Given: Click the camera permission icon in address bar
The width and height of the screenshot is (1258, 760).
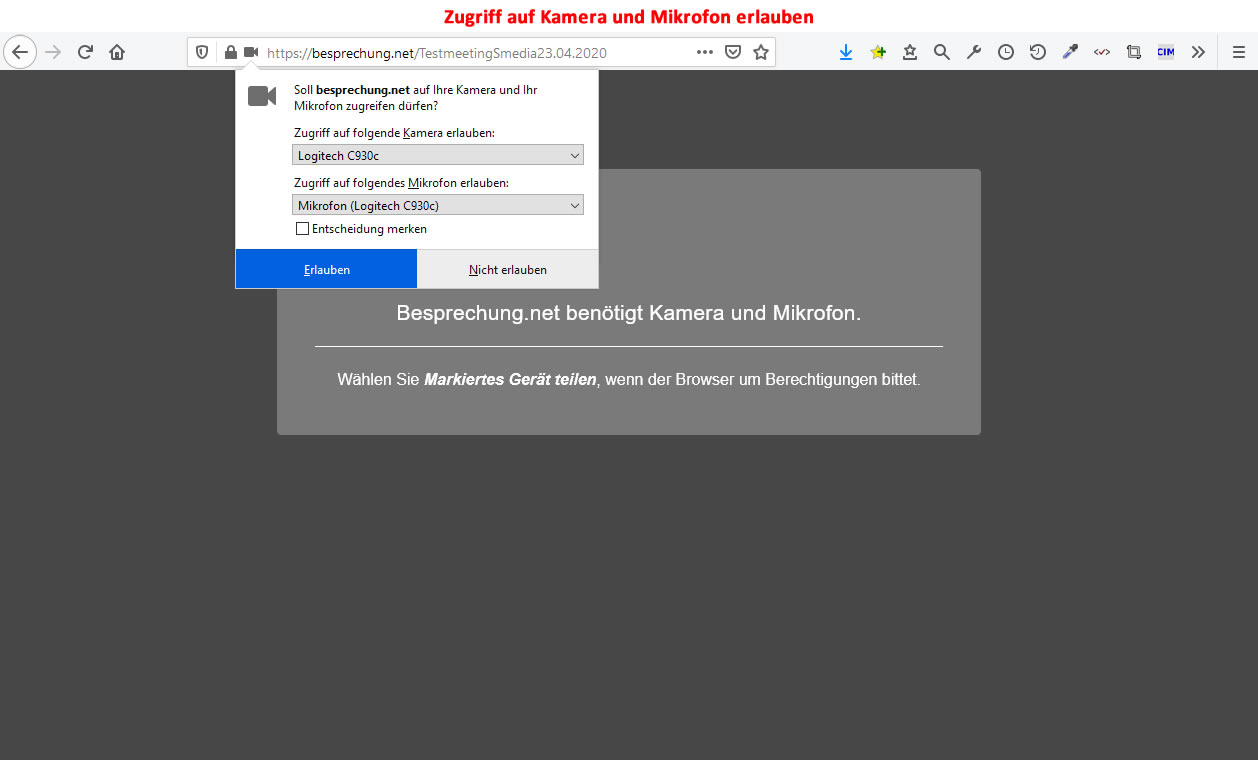Looking at the screenshot, I should click(250, 52).
